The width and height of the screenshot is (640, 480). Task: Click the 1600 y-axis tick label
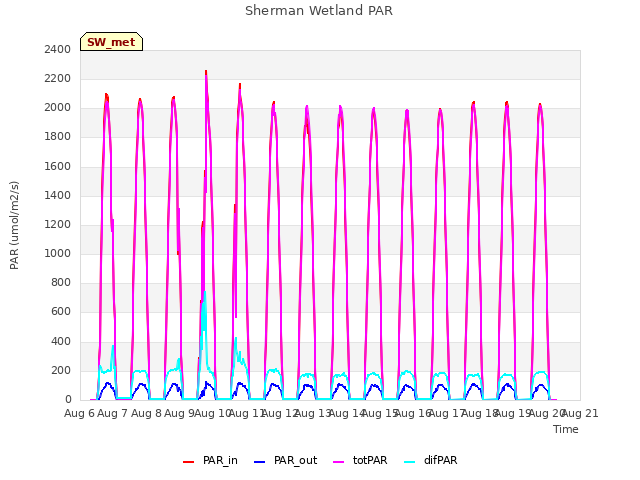[x=58, y=167]
